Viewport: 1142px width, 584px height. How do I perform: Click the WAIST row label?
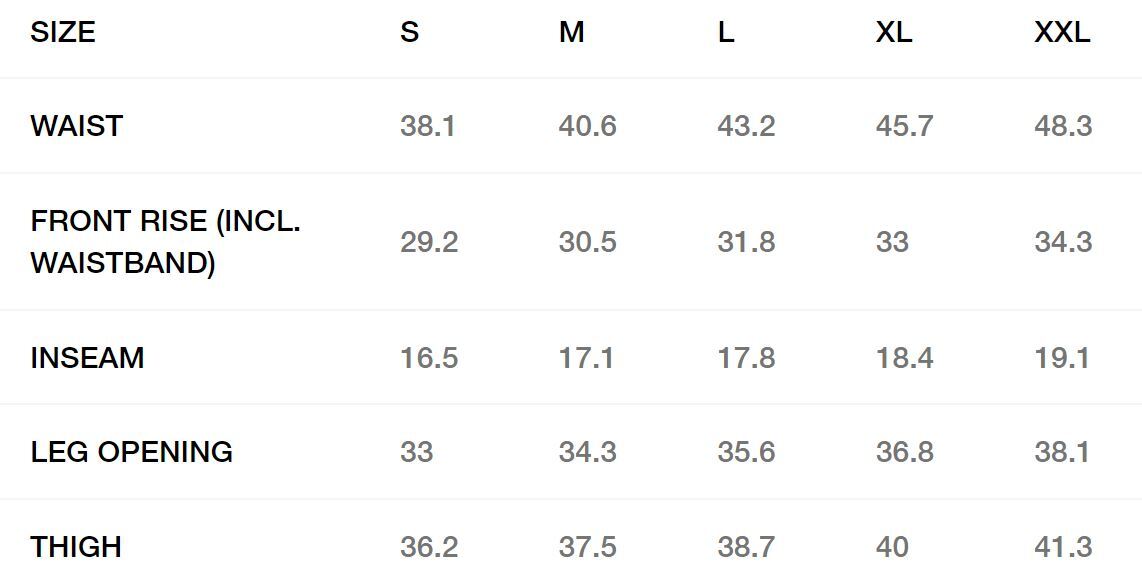[x=77, y=126]
